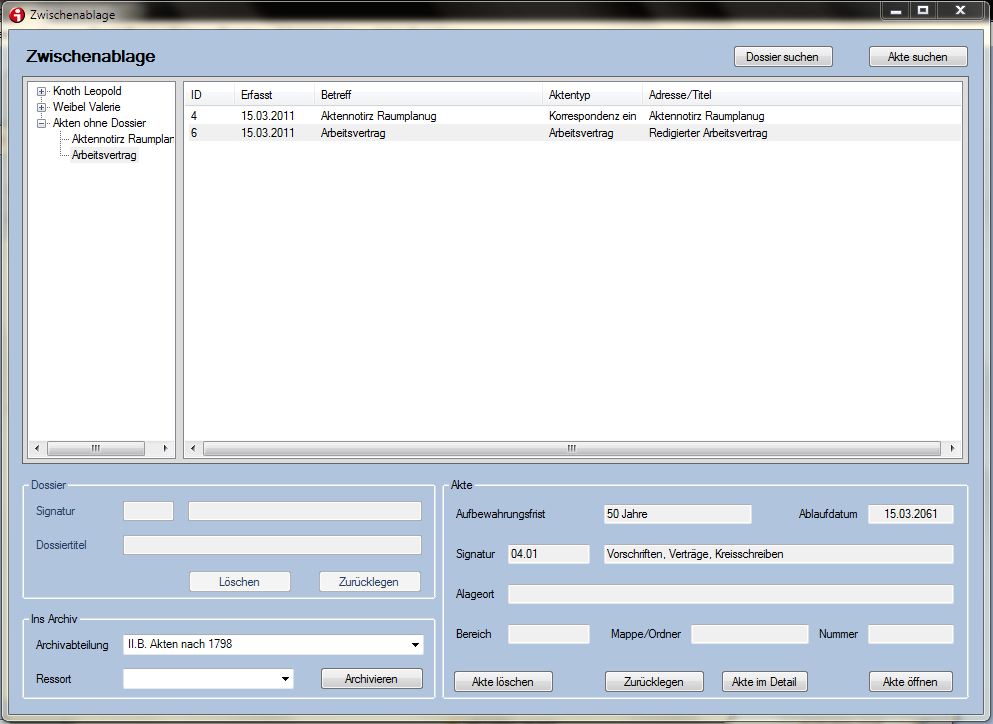The height and width of the screenshot is (724, 993).
Task: Select the Aktennotiz Raumplanug tree item
Action: click(122, 140)
